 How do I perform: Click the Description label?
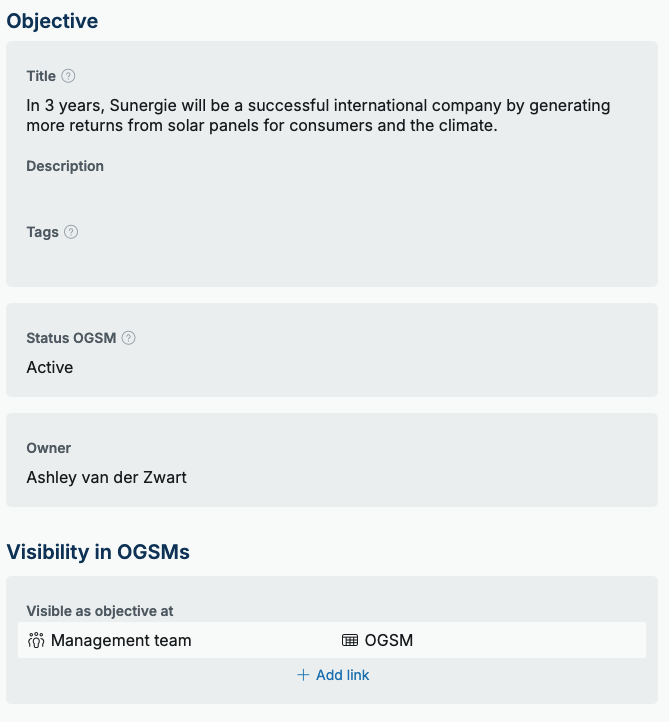pyautogui.click(x=65, y=166)
